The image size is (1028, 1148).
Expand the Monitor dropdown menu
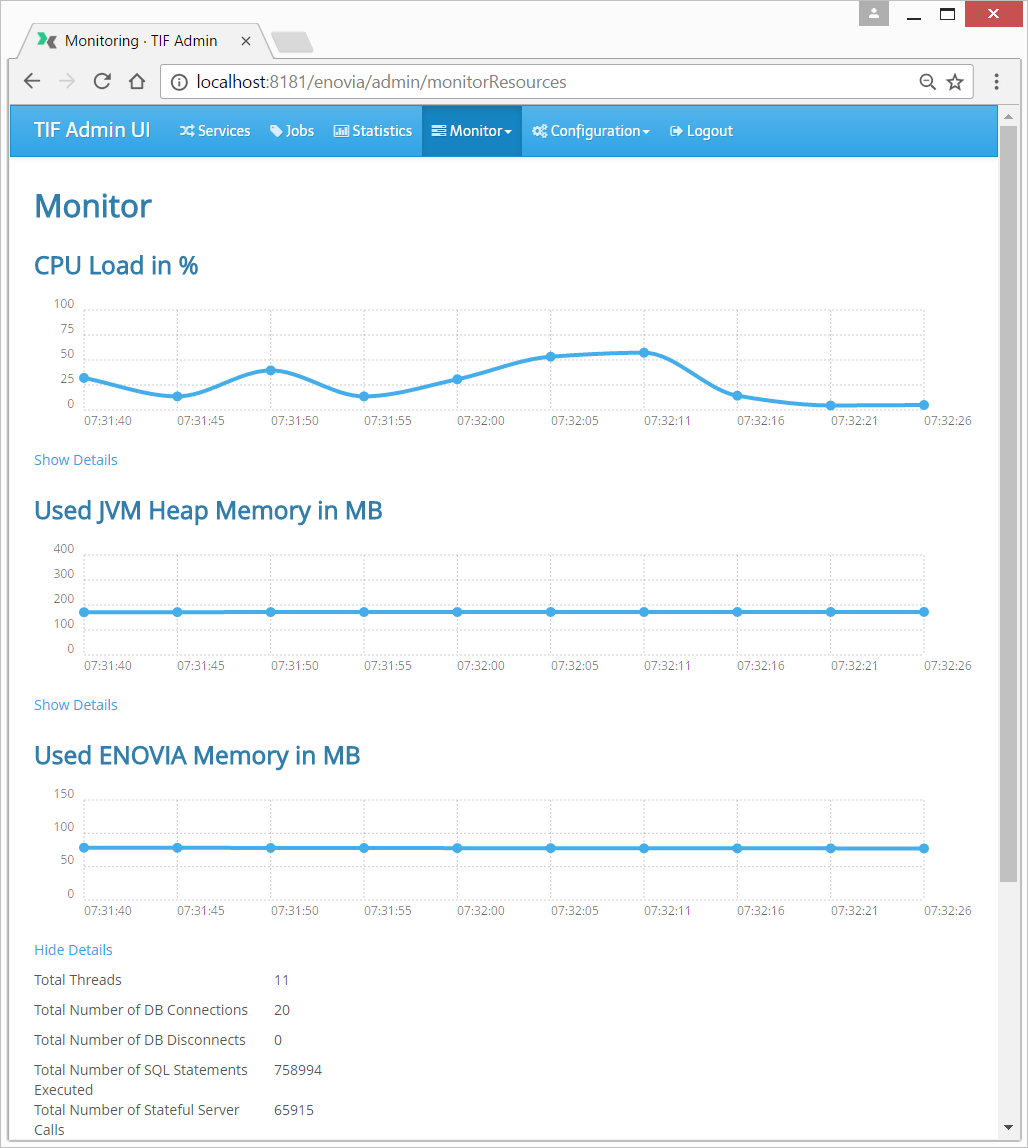pyautogui.click(x=471, y=131)
